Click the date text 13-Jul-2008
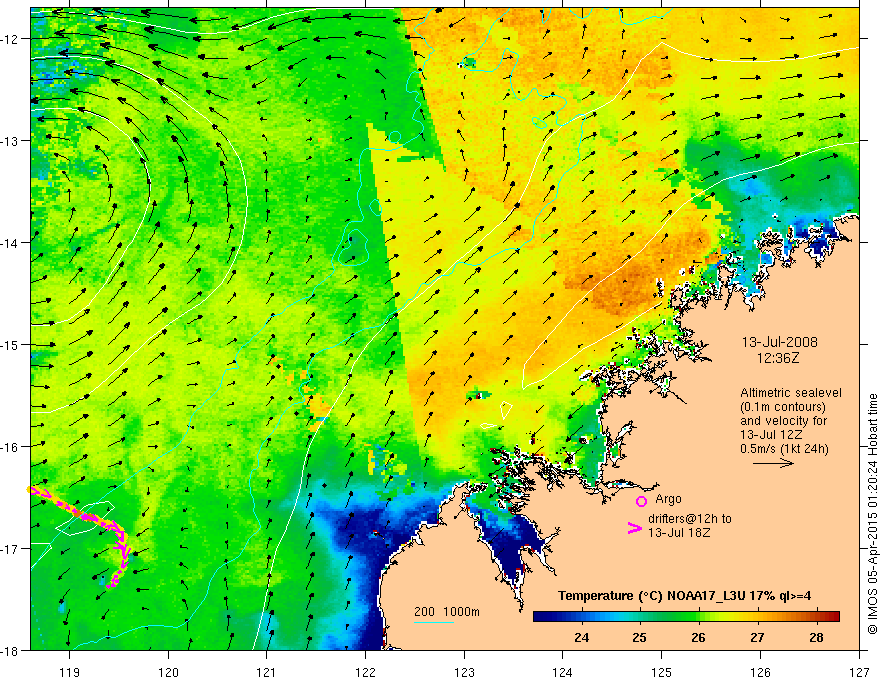Screen dimensions: 880x680 pyautogui.click(x=780, y=342)
